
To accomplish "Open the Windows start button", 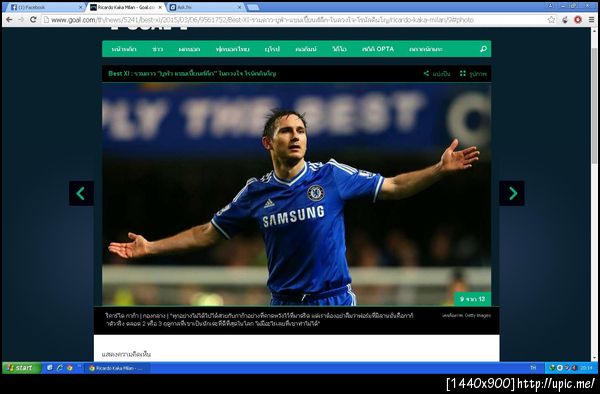I will pos(21,368).
